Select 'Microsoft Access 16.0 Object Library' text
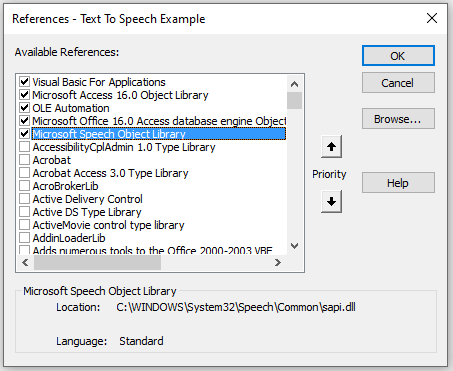Image resolution: width=453 pixels, height=371 pixels. [120, 95]
